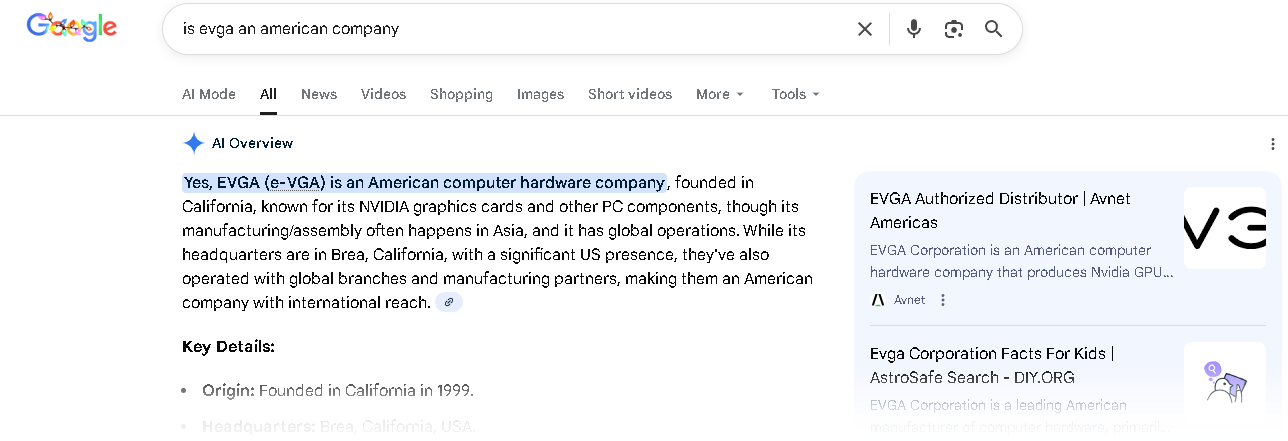
Task: Start voice search with the microphone
Action: point(913,29)
